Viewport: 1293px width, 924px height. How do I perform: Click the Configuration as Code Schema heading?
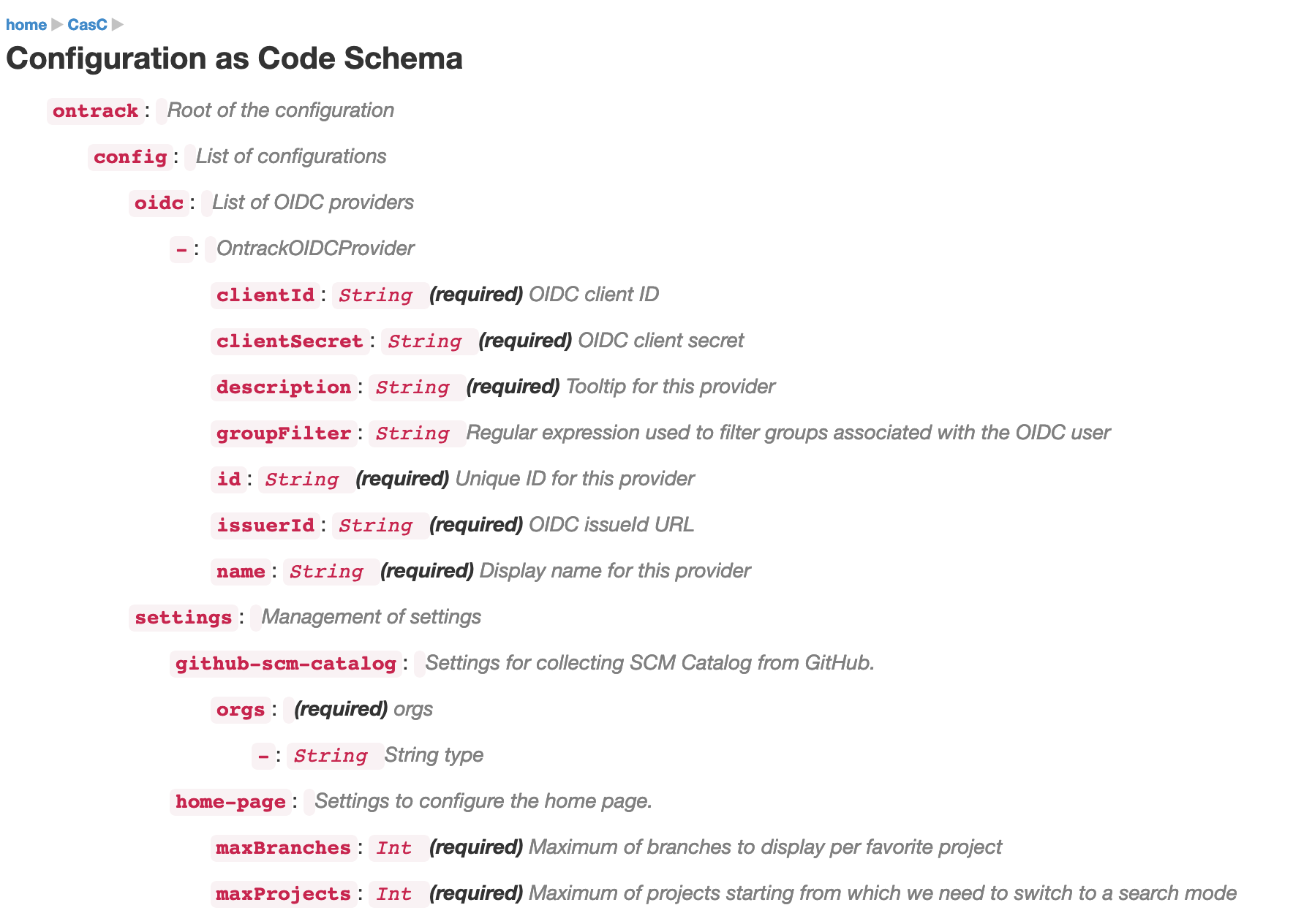234,58
